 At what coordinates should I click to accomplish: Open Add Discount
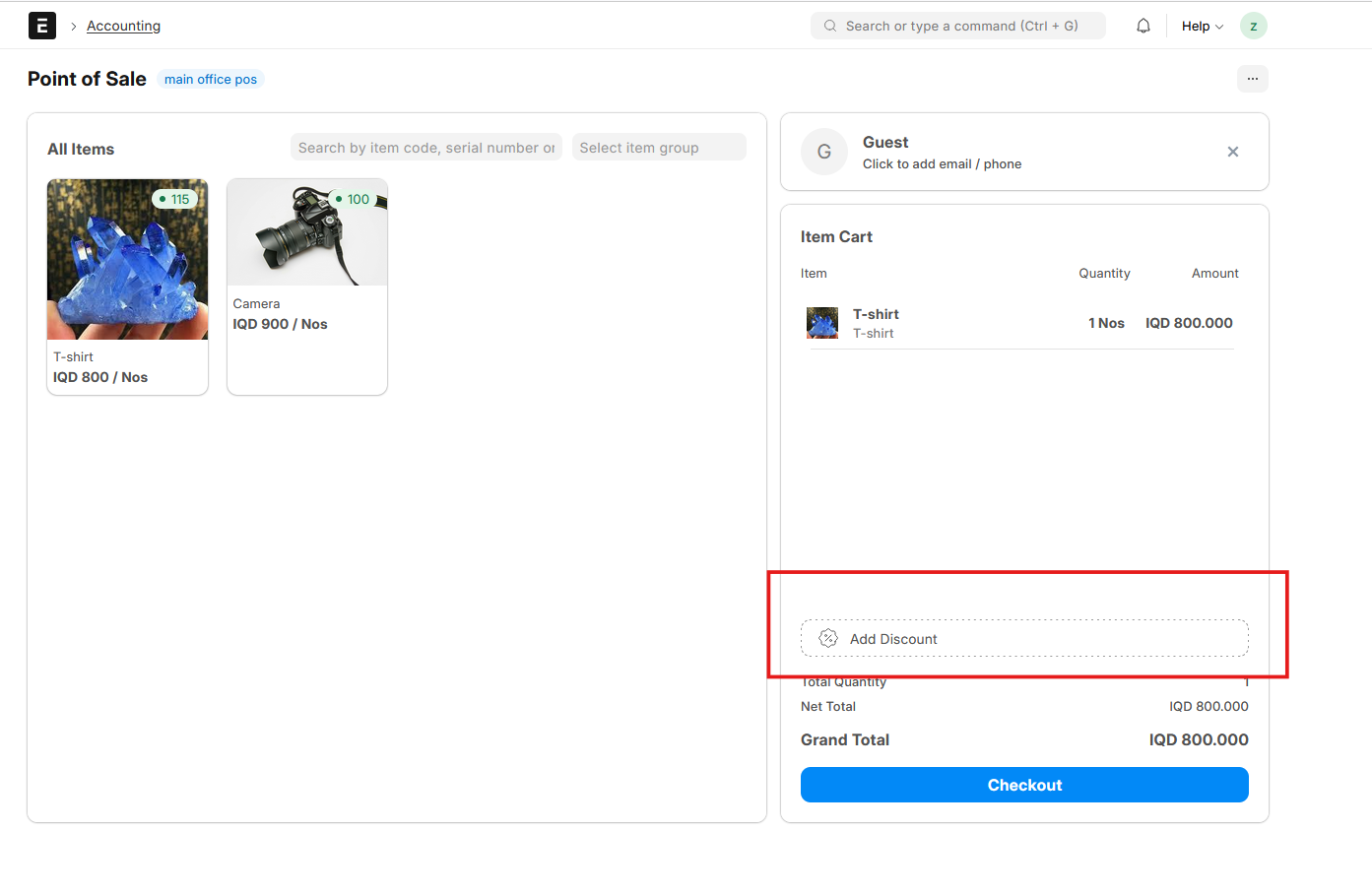coord(1024,637)
